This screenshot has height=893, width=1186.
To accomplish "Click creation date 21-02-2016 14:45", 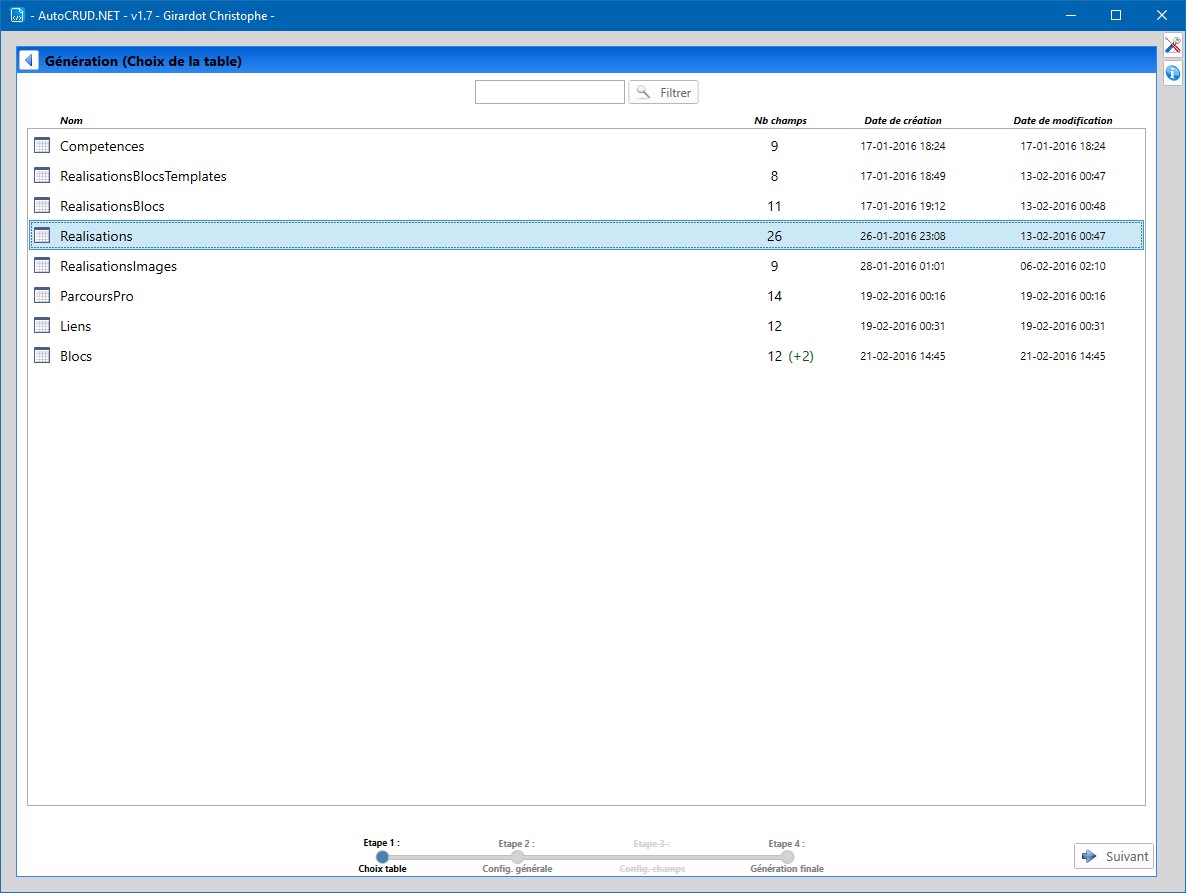I will coord(902,356).
